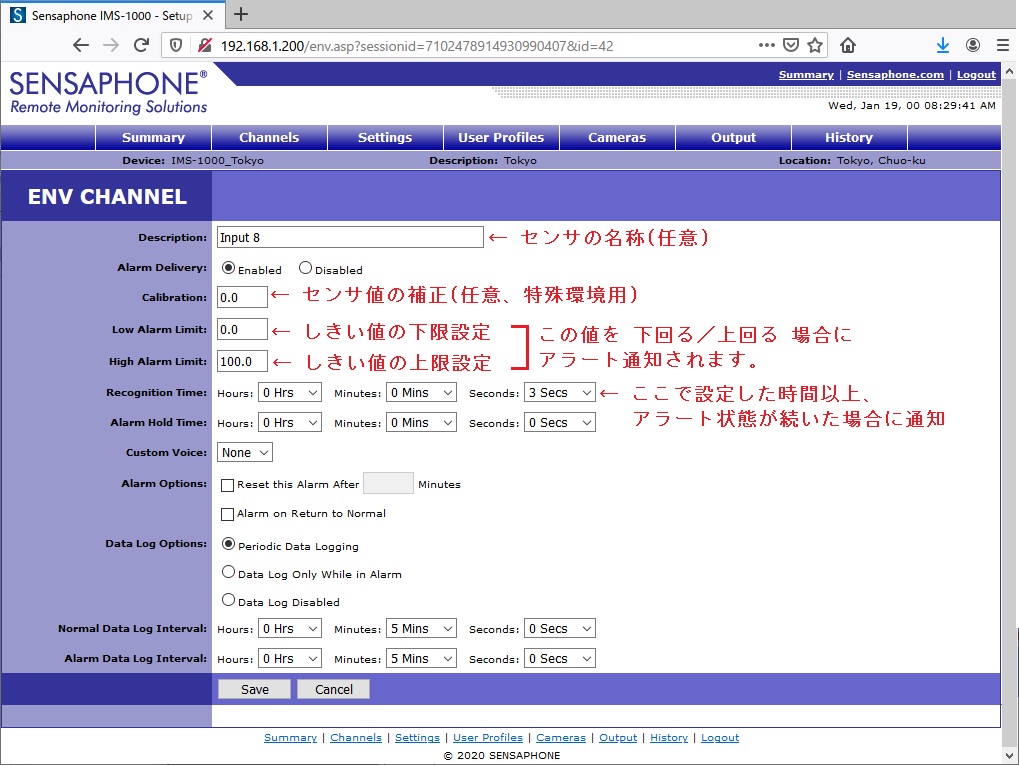Click the High Alarm Limit field
Screen dimensions: 1019x766
242,361
